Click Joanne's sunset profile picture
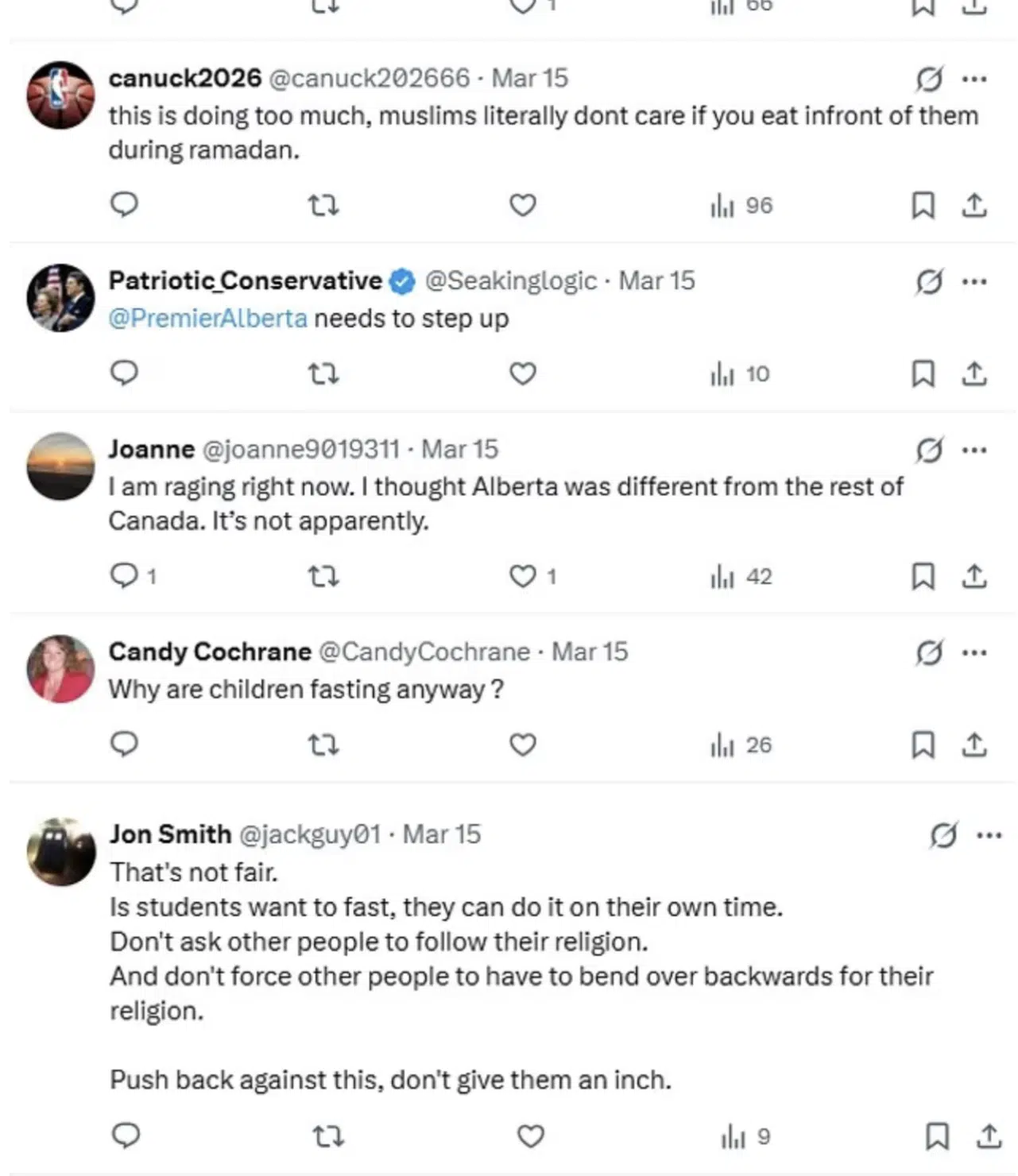This screenshot has width=1018, height=1176. click(60, 466)
